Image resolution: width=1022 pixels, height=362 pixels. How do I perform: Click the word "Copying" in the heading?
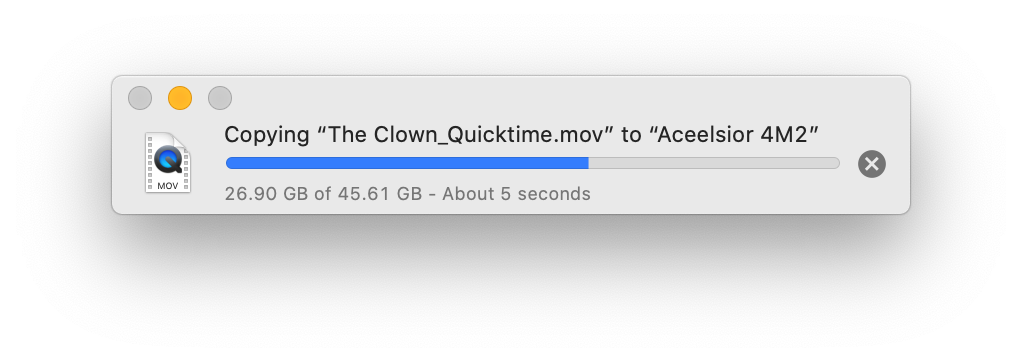[x=267, y=136]
